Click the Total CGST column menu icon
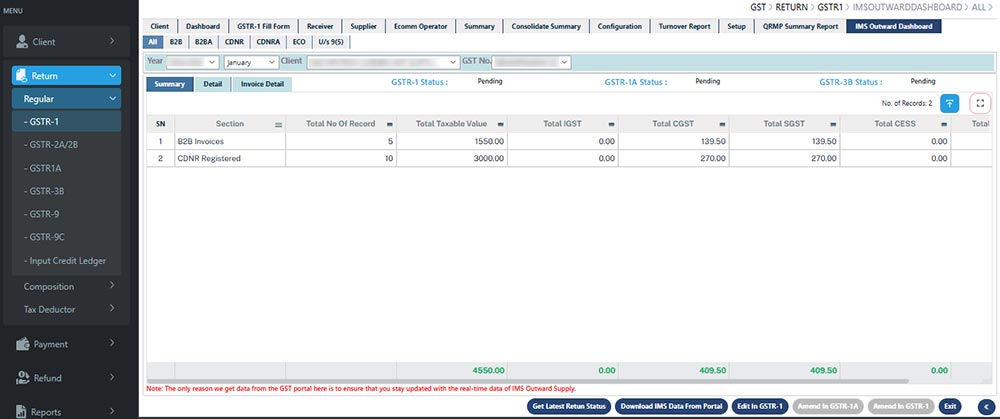The image size is (1000, 419). click(x=723, y=124)
